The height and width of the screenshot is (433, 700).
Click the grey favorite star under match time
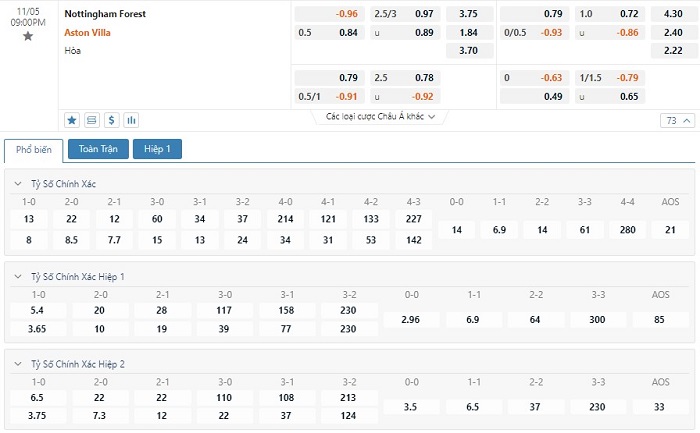click(28, 36)
